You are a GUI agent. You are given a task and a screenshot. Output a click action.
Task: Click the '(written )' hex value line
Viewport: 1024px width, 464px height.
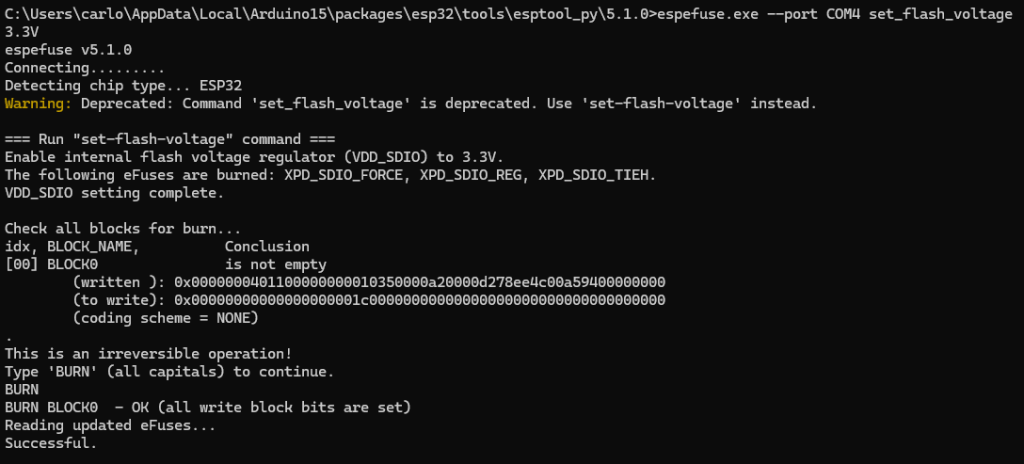[369, 282]
